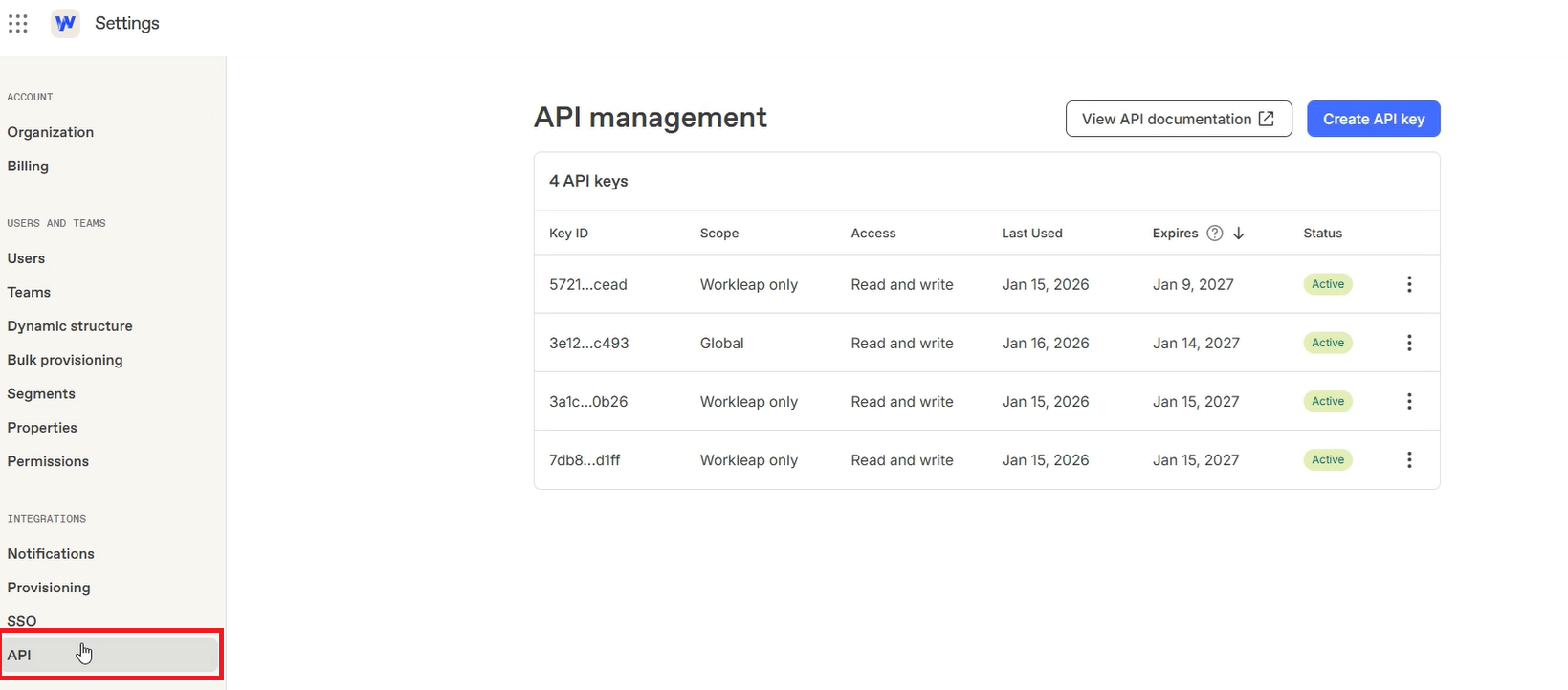Open Permissions in the sidebar

click(x=48, y=461)
